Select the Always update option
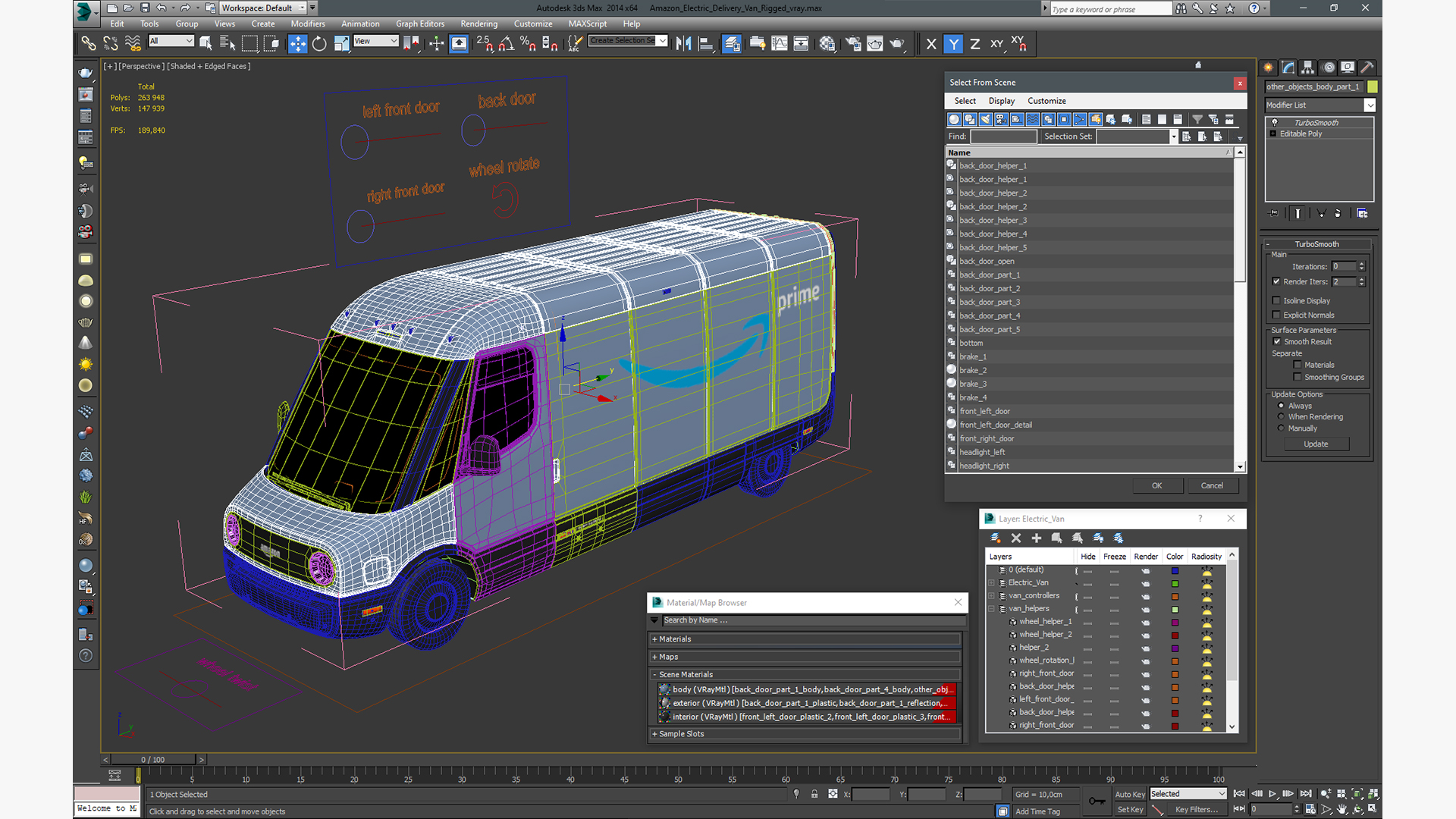 [x=1282, y=406]
